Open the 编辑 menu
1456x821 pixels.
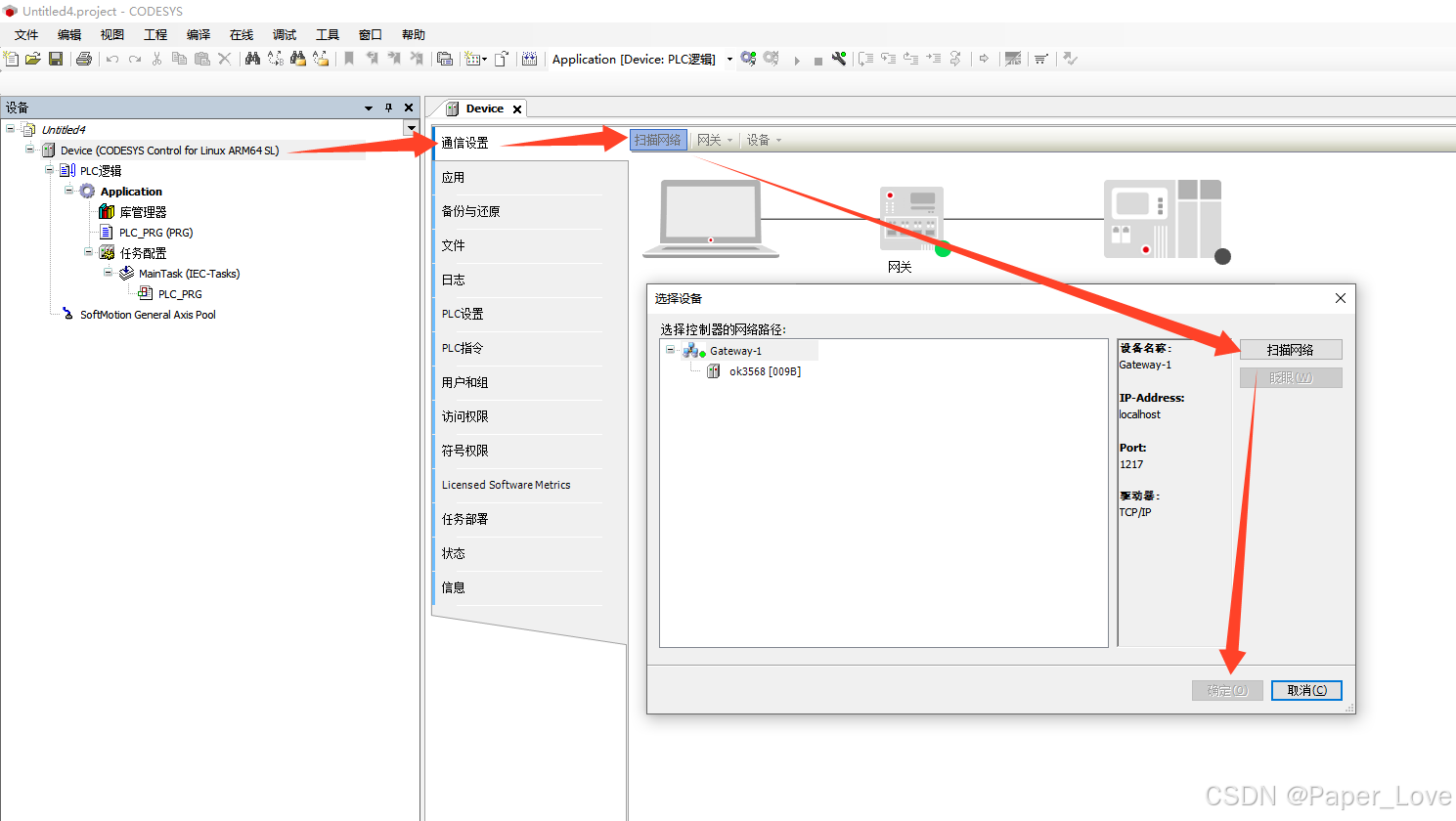coord(69,35)
